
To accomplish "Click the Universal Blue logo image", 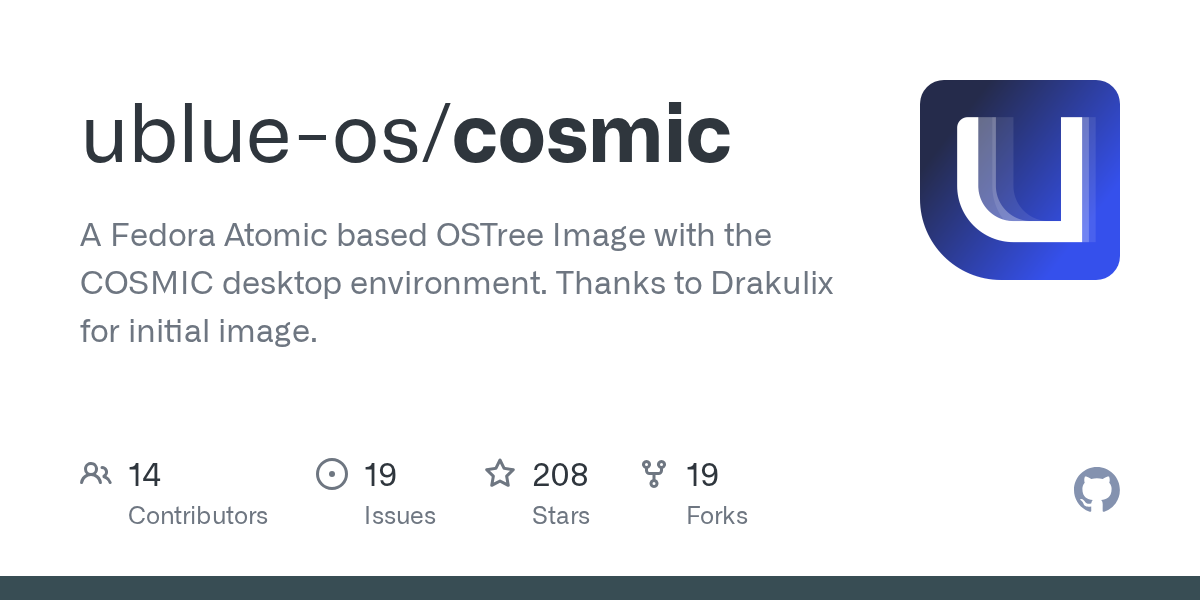I will click(x=1019, y=180).
